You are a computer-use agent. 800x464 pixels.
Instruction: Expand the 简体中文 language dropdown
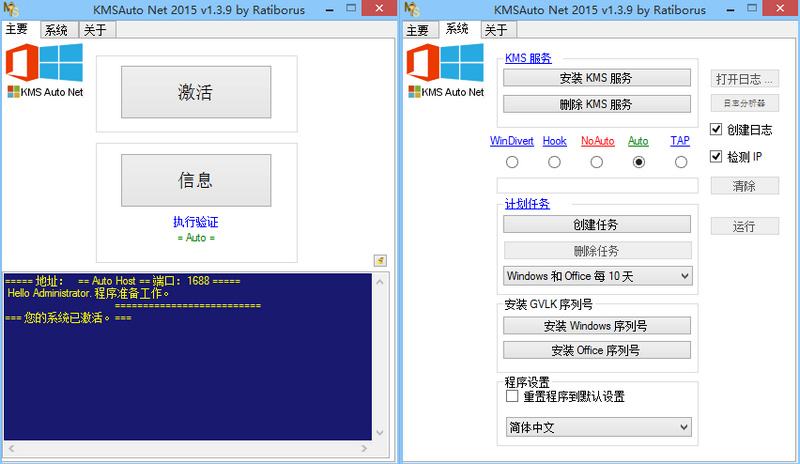click(598, 427)
